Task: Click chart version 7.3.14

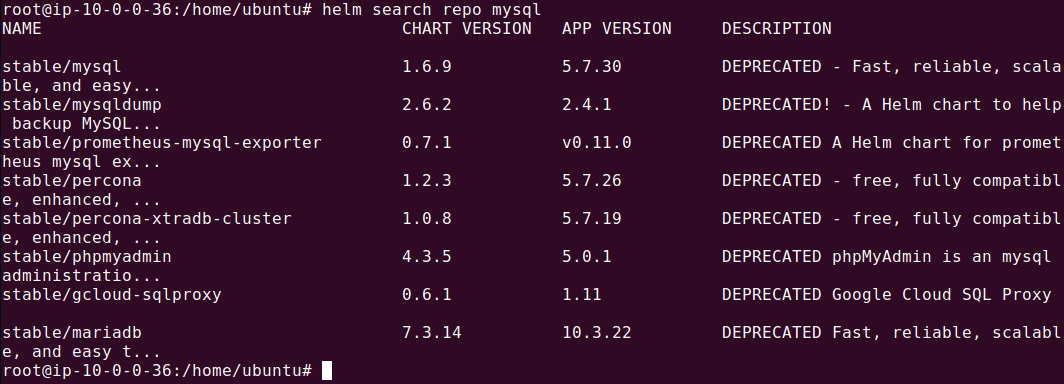Action: 432,332
